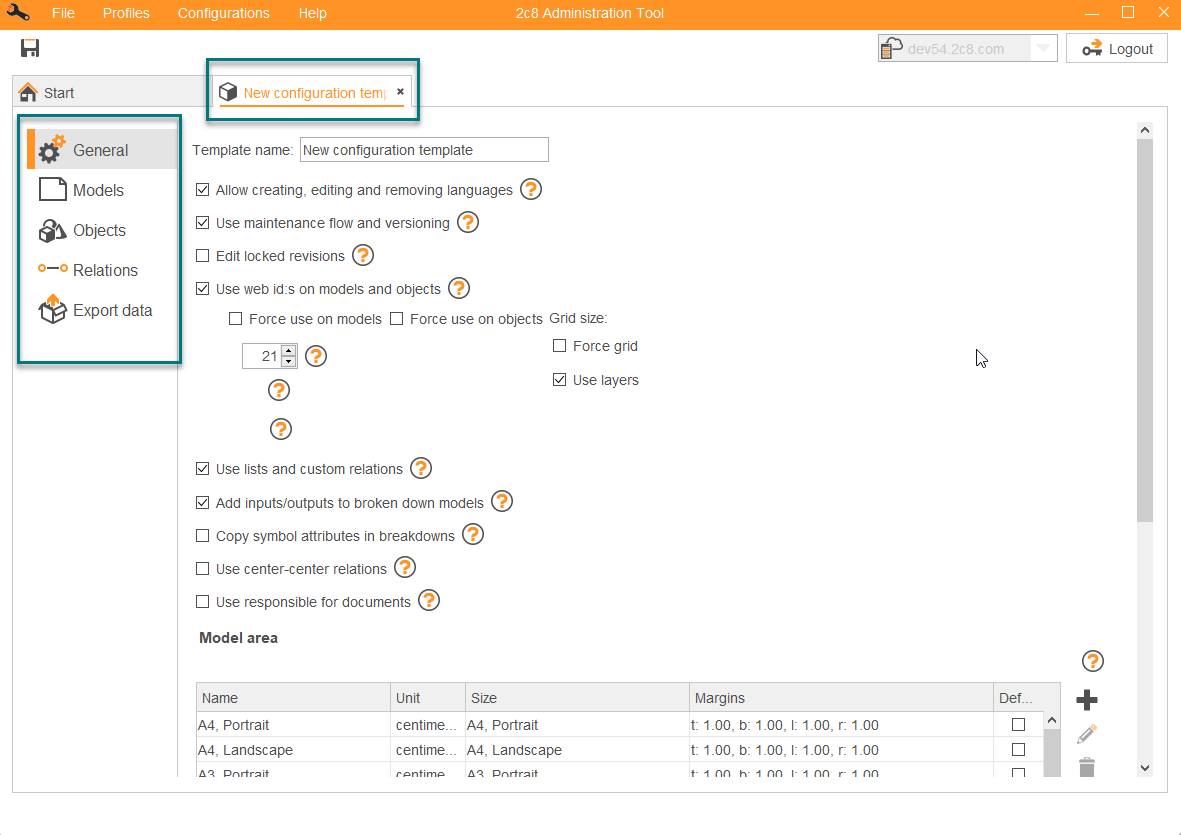Image resolution: width=1181 pixels, height=835 pixels.
Task: Click the save floppy disk icon
Action: coord(30,48)
